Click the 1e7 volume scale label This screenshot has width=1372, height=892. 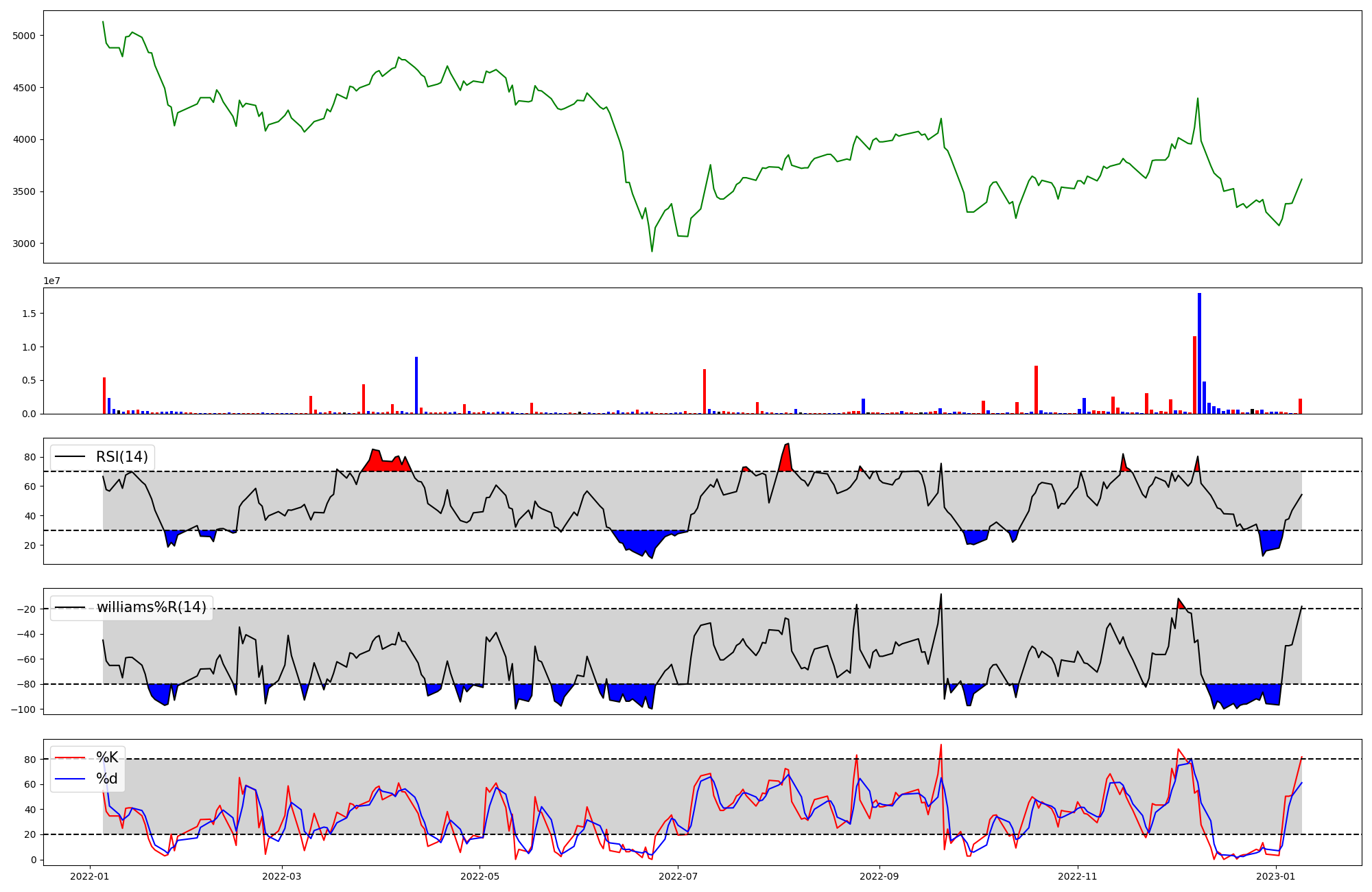pos(52,281)
